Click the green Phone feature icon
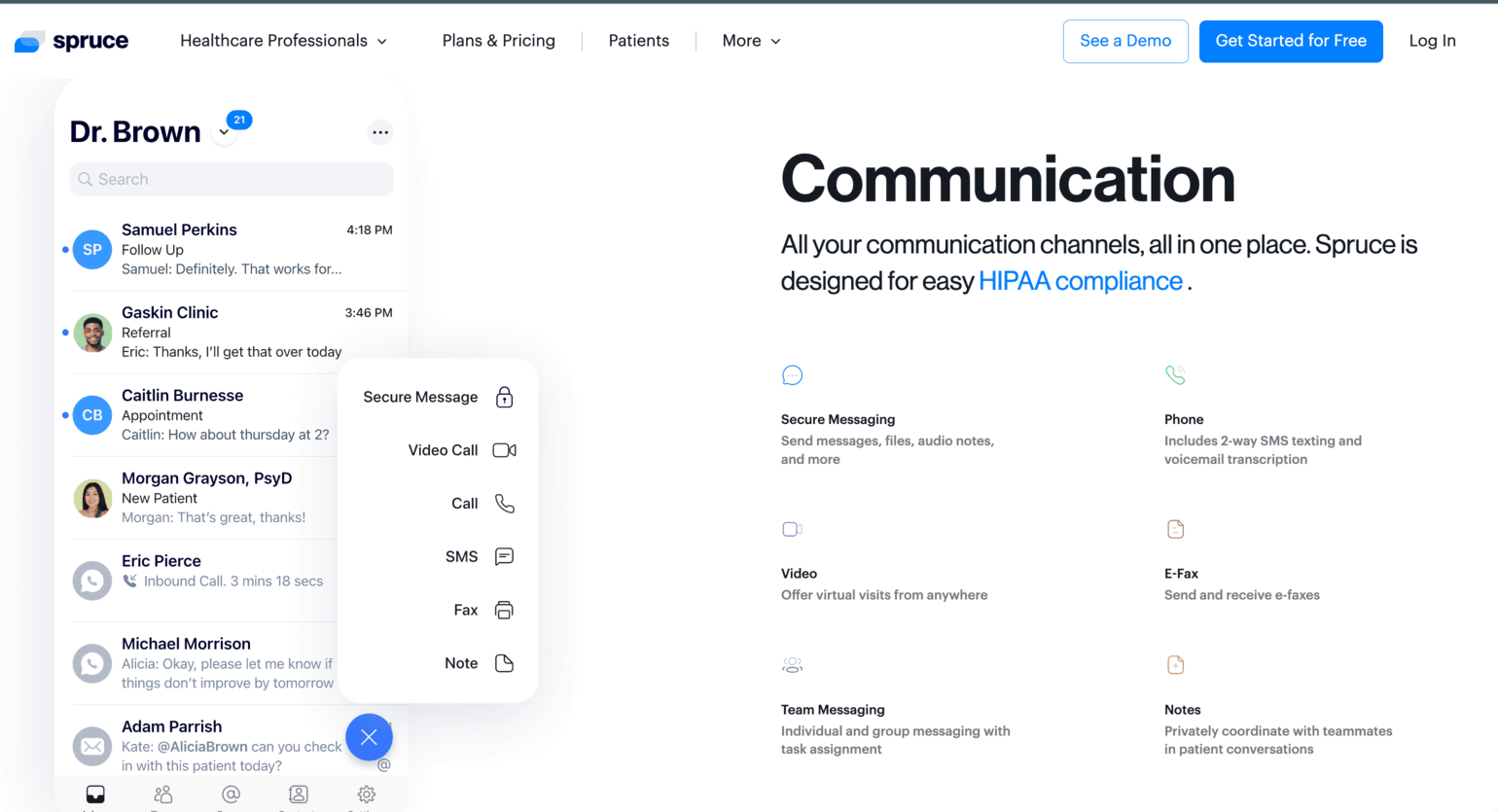 (x=1175, y=375)
